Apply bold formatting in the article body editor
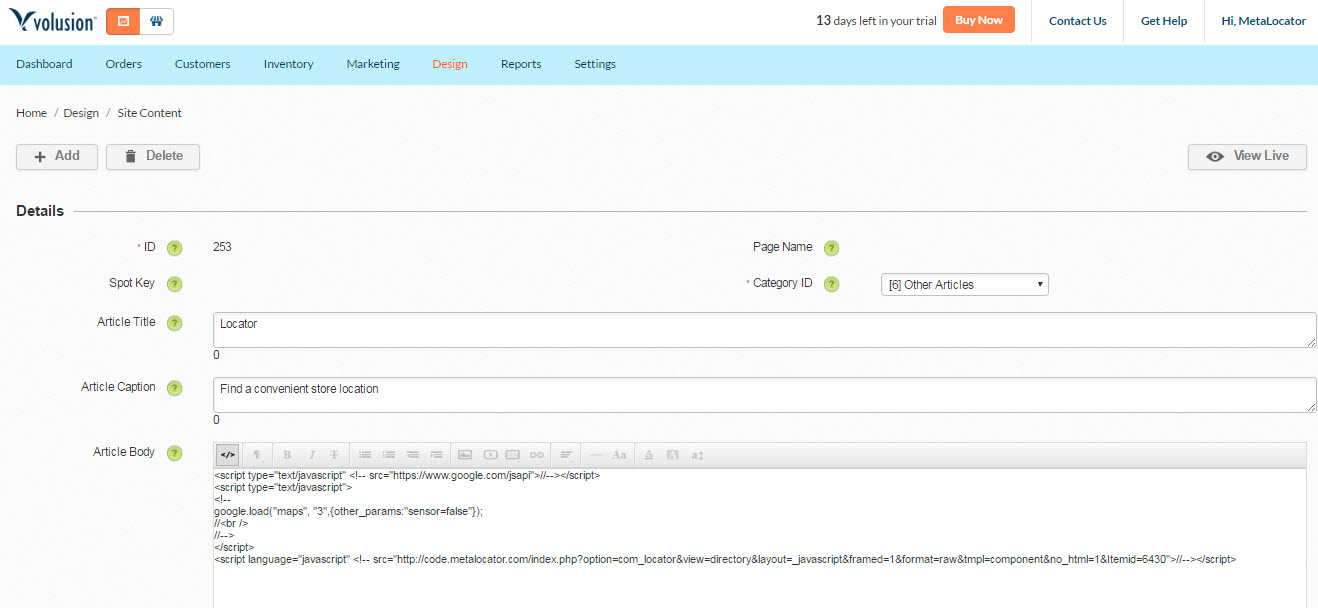 pos(287,455)
